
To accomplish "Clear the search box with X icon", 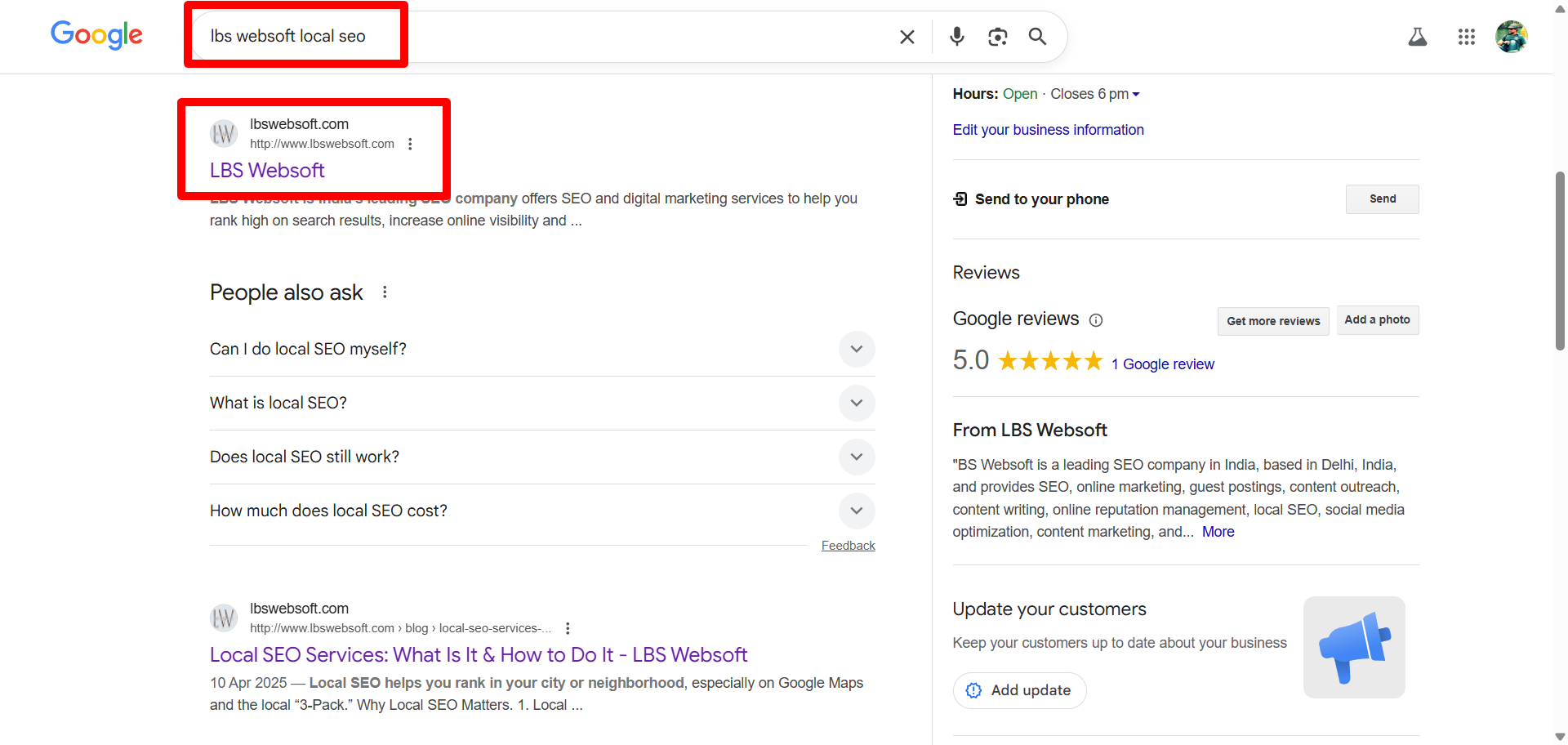I will (x=906, y=37).
